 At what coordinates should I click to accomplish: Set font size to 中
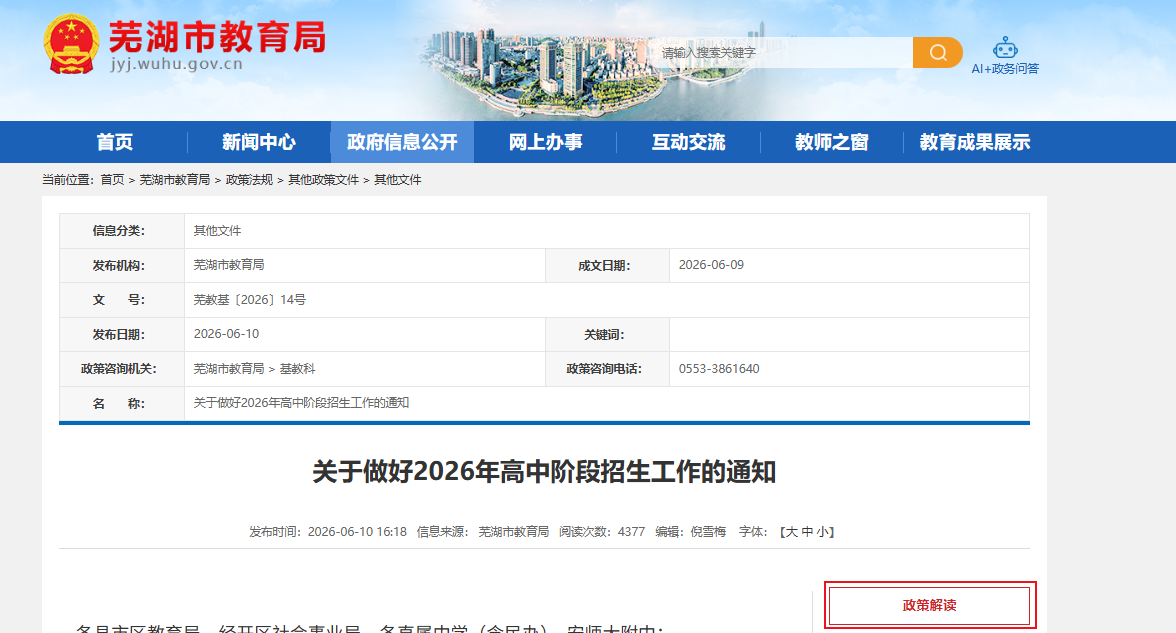pos(807,532)
